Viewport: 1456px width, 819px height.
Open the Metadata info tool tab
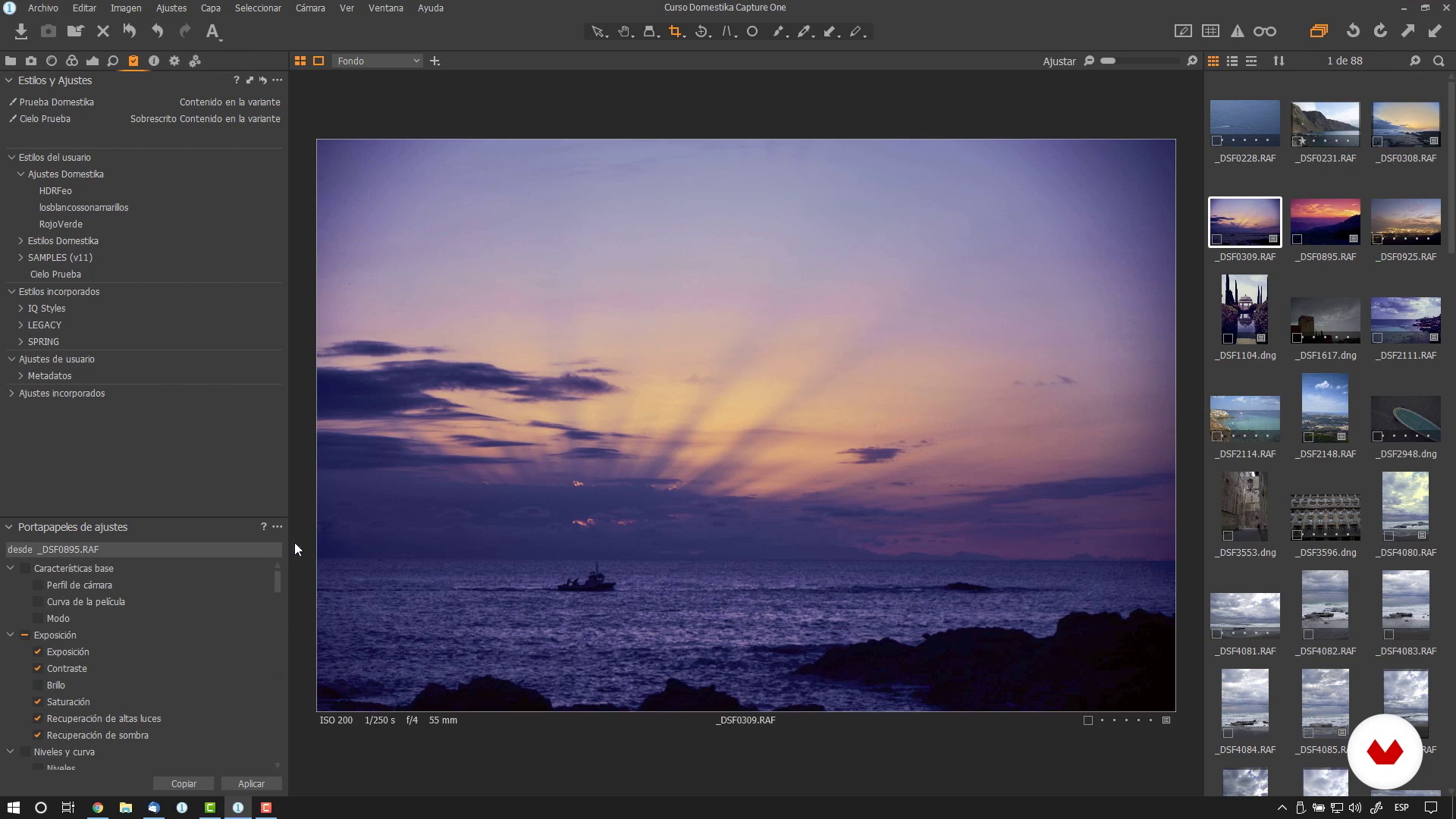(x=154, y=61)
